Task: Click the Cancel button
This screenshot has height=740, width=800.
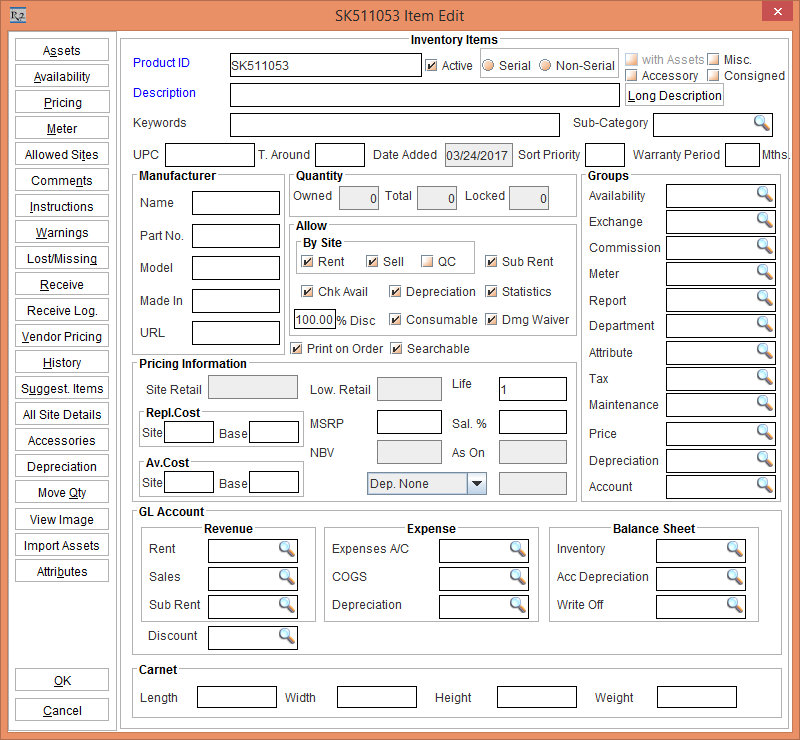Action: (x=62, y=710)
